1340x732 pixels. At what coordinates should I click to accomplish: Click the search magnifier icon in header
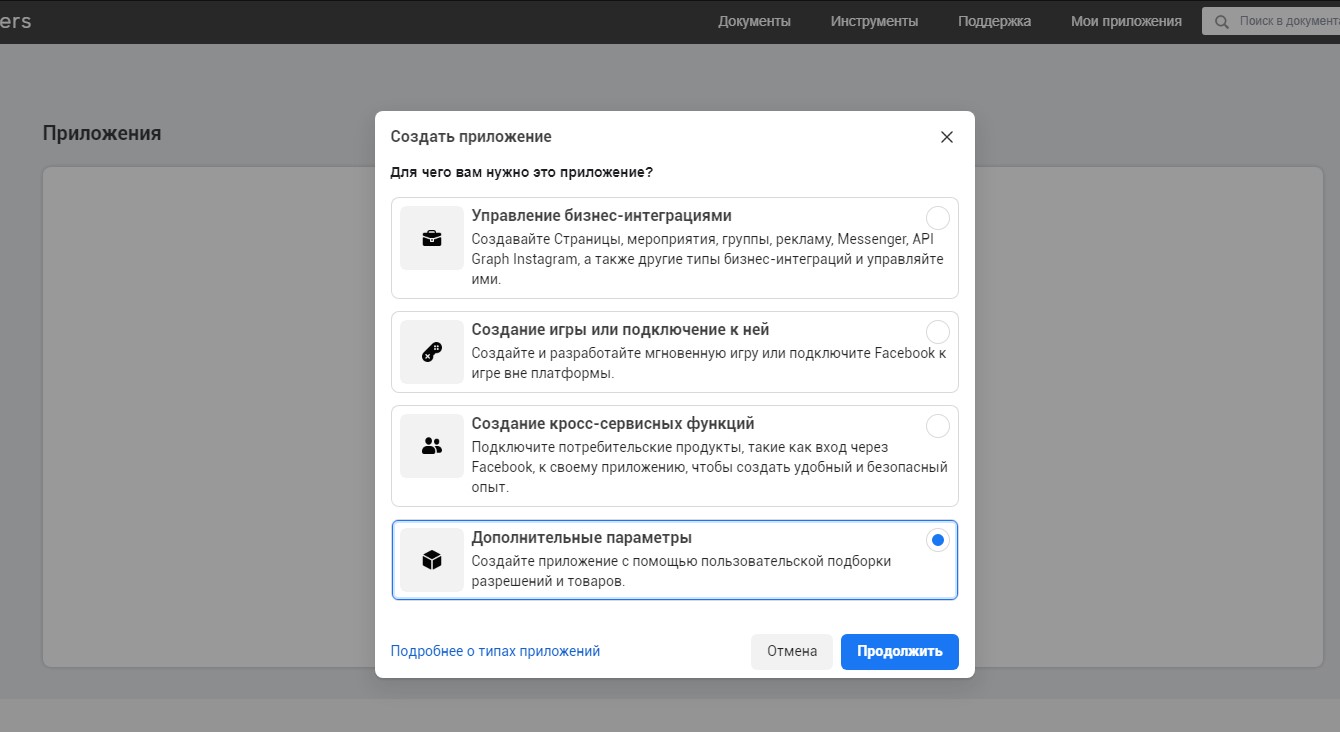(1222, 21)
